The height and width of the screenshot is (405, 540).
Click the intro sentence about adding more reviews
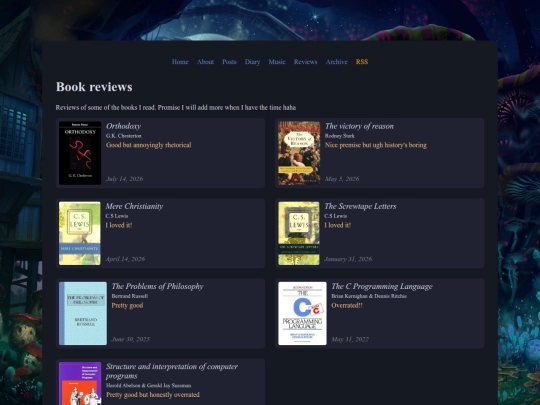(176, 107)
